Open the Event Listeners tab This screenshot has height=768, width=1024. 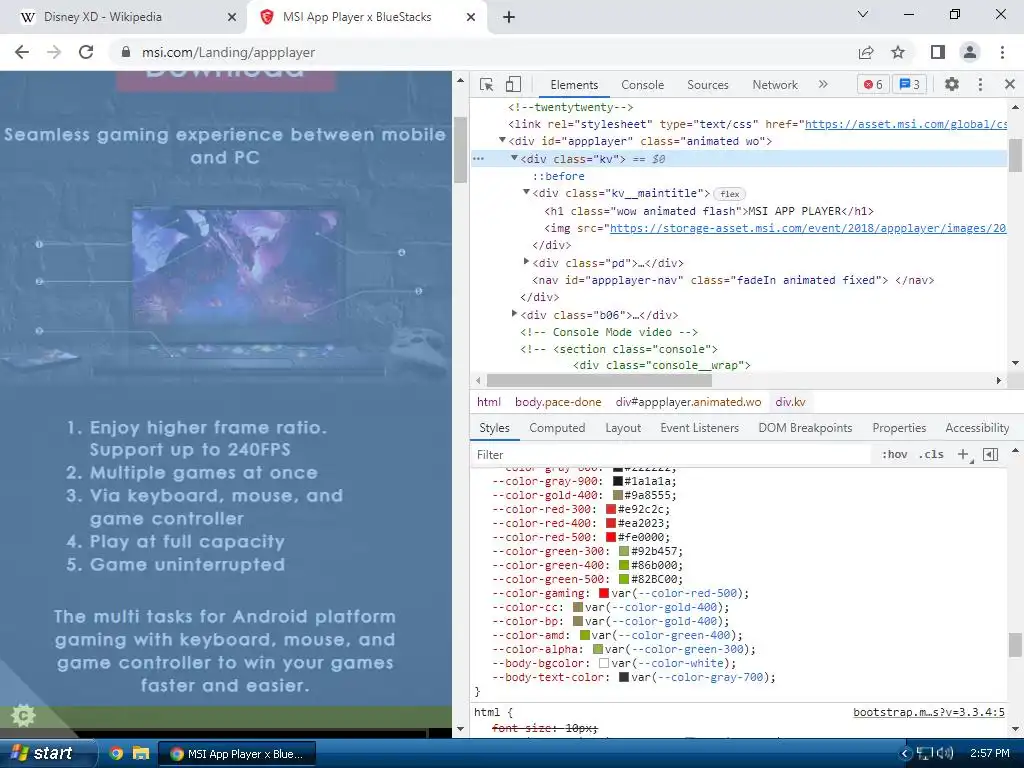point(699,428)
